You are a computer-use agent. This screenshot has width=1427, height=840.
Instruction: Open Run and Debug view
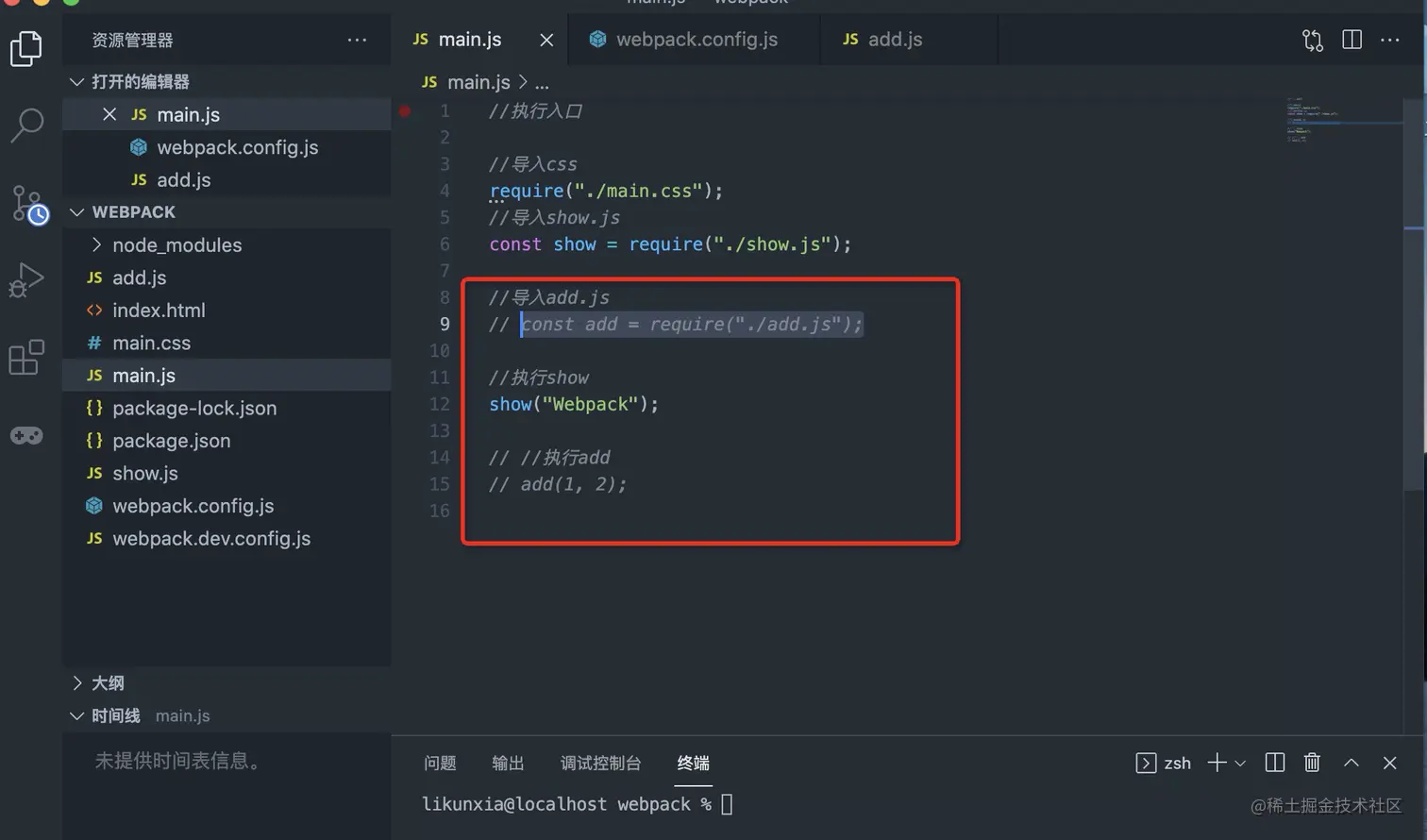click(26, 280)
